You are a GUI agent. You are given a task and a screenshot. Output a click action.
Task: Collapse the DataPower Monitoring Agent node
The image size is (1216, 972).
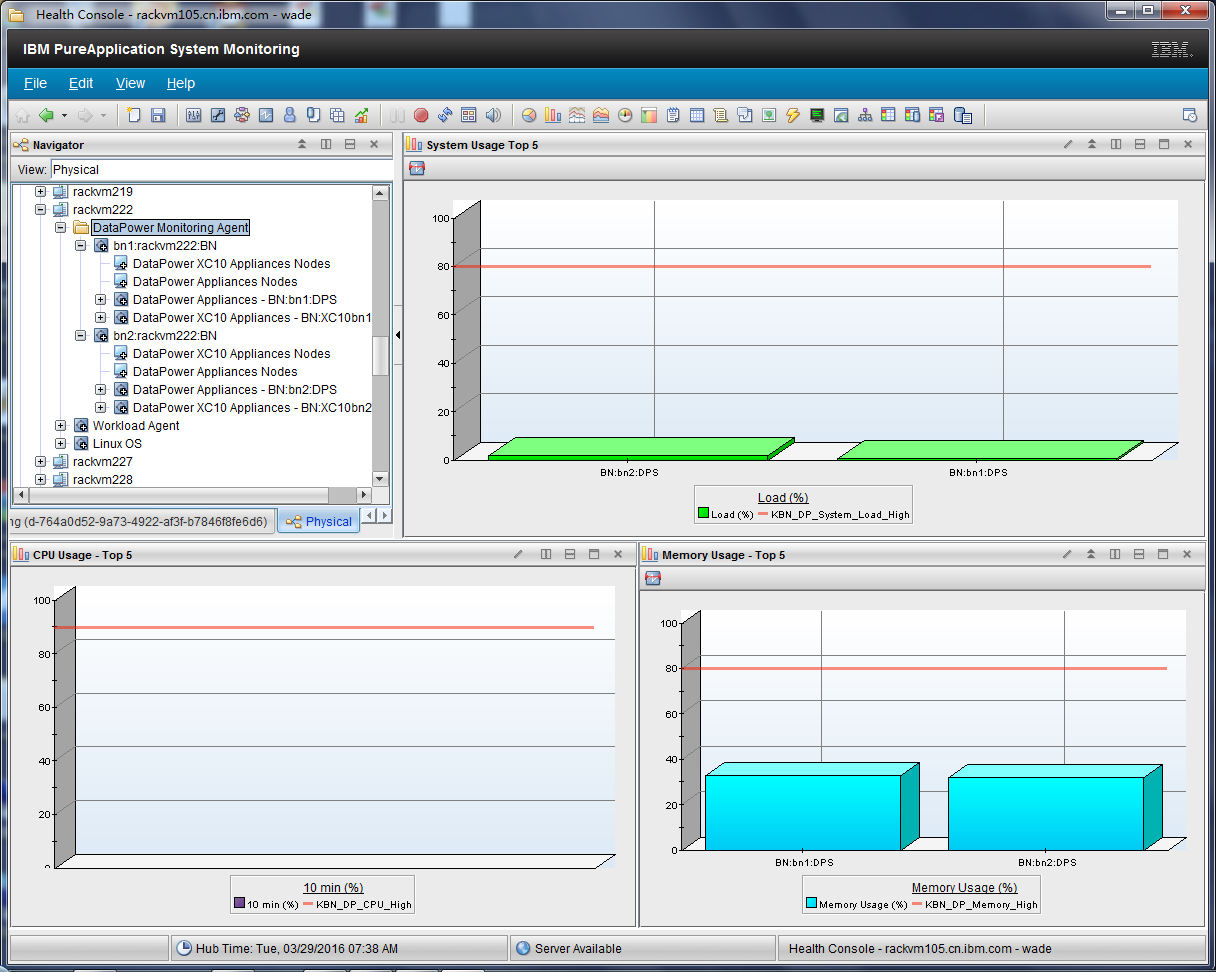tap(60, 228)
